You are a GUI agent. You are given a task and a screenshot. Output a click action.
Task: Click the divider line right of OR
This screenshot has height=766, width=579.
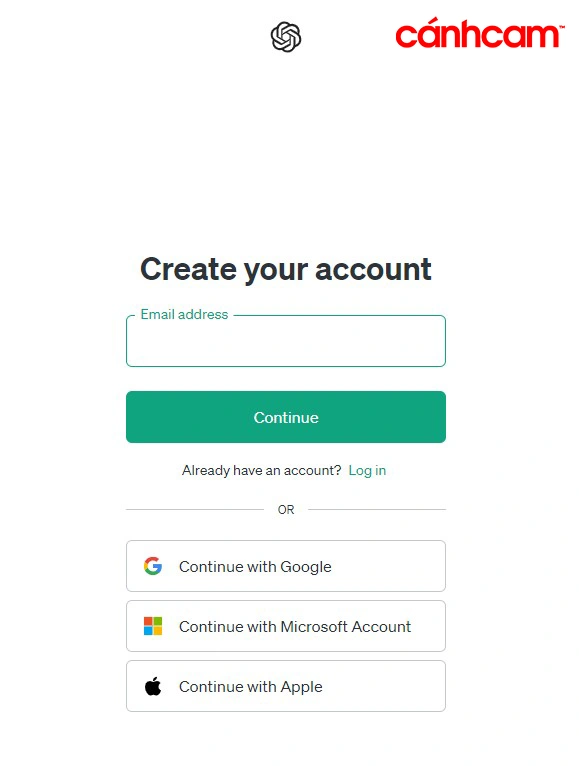tap(377, 510)
